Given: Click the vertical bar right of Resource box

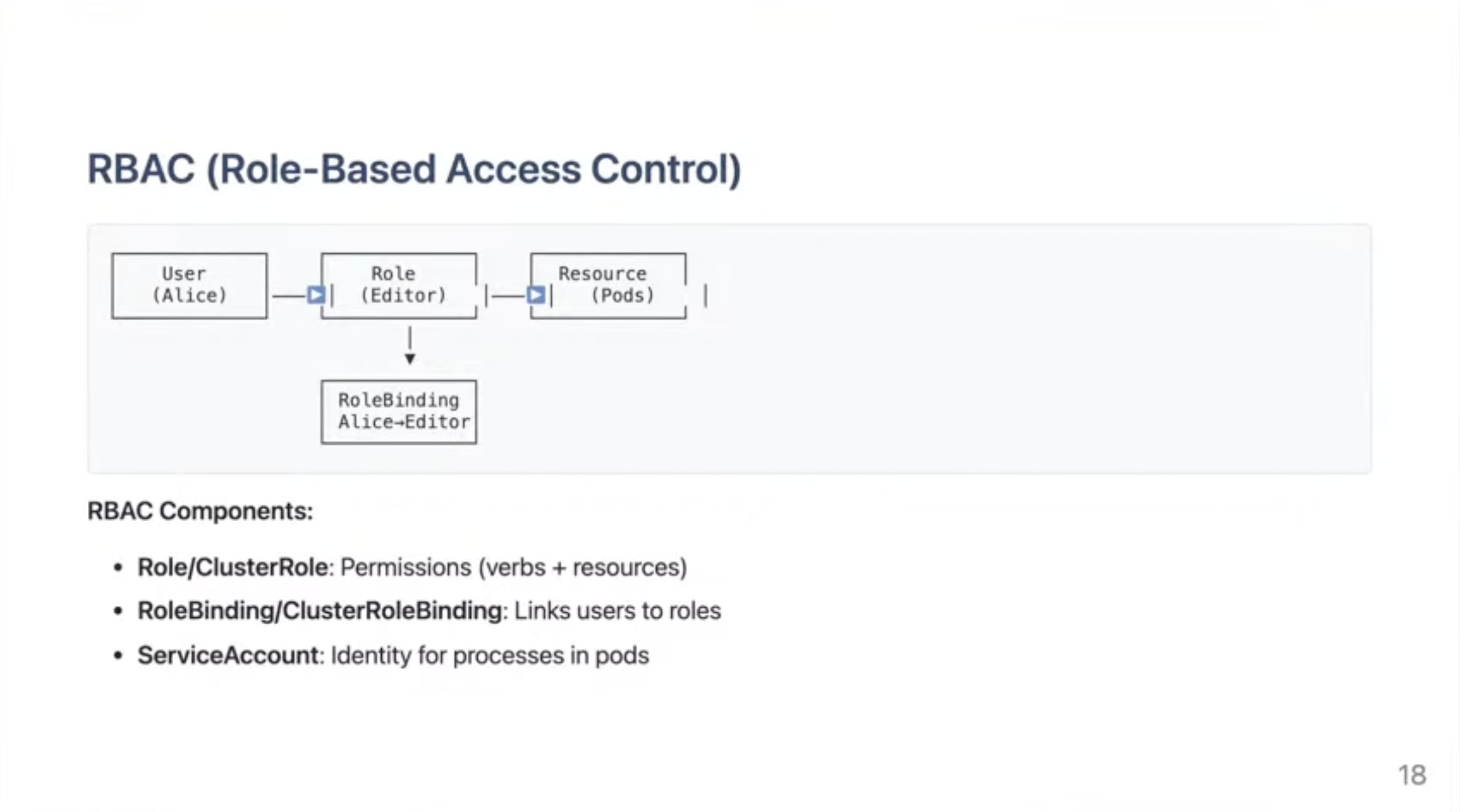Looking at the screenshot, I should coord(705,296).
